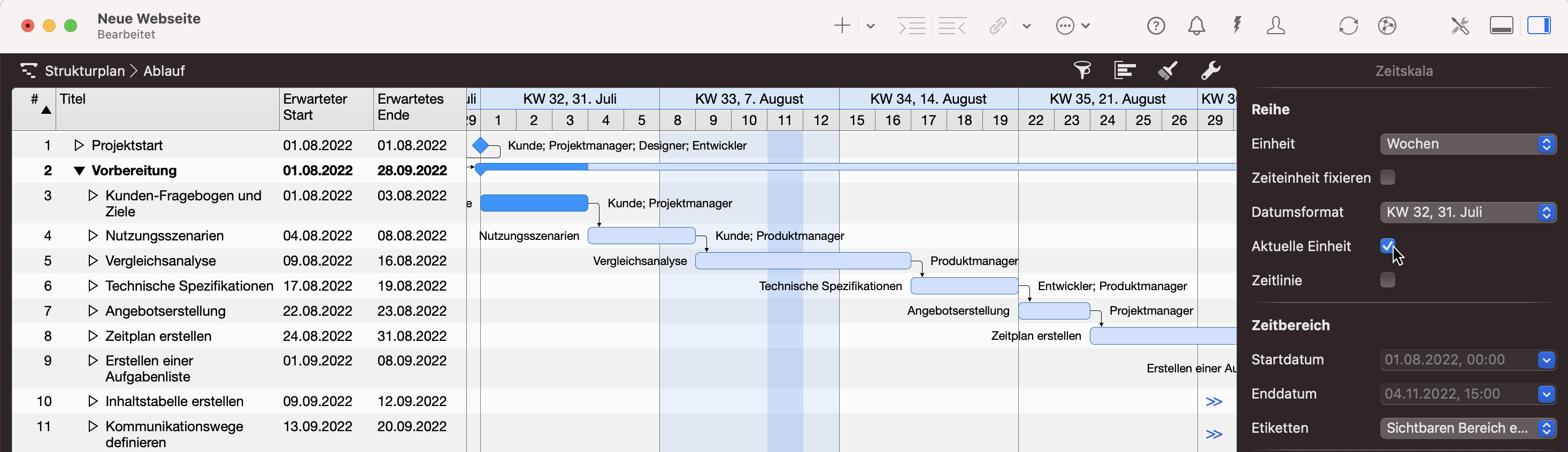Enable the Zeitlinie checkbox
Viewport: 1568px width, 452px height.
[x=1387, y=280]
